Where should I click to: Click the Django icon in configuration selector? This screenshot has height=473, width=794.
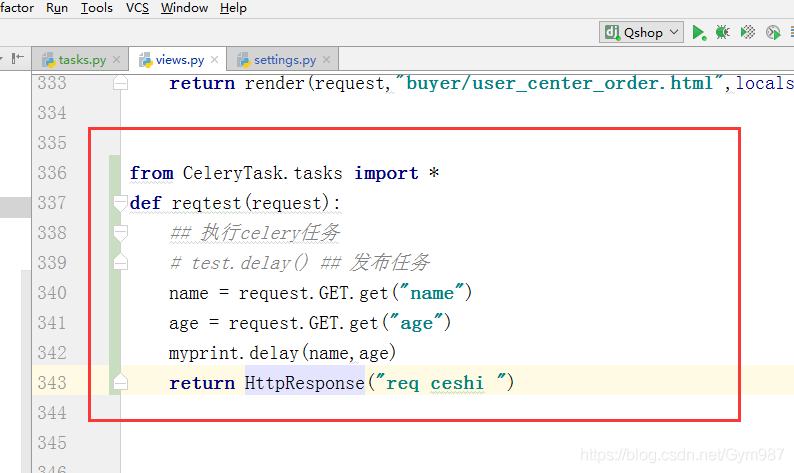pos(612,32)
